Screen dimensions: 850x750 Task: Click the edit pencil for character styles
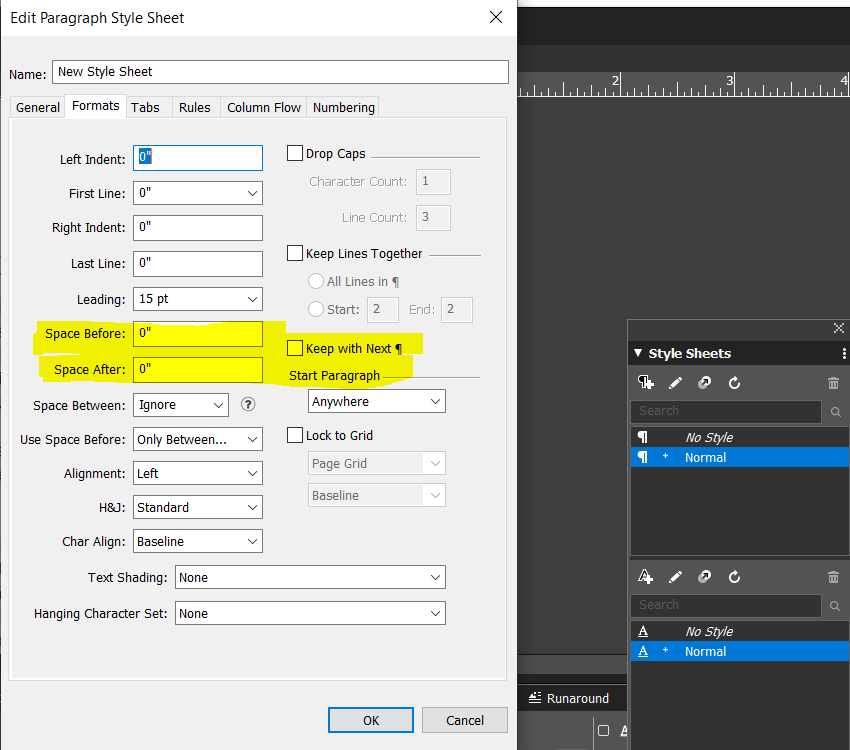click(x=675, y=577)
